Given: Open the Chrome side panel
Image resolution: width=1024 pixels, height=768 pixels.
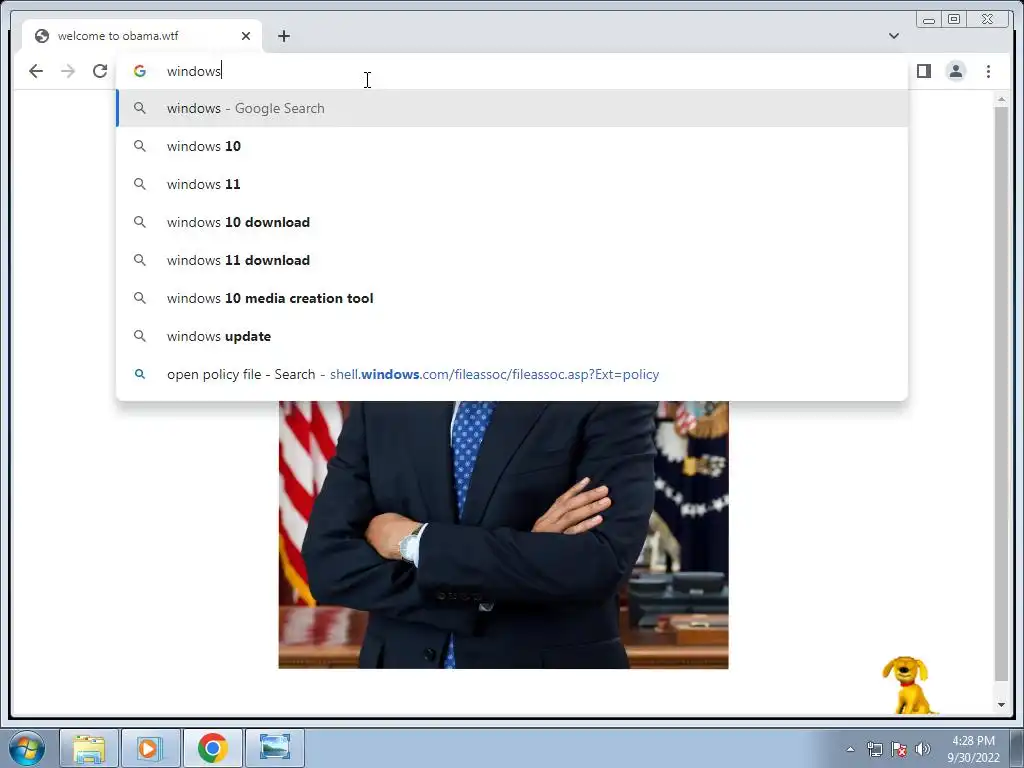Looking at the screenshot, I should pyautogui.click(x=923, y=71).
